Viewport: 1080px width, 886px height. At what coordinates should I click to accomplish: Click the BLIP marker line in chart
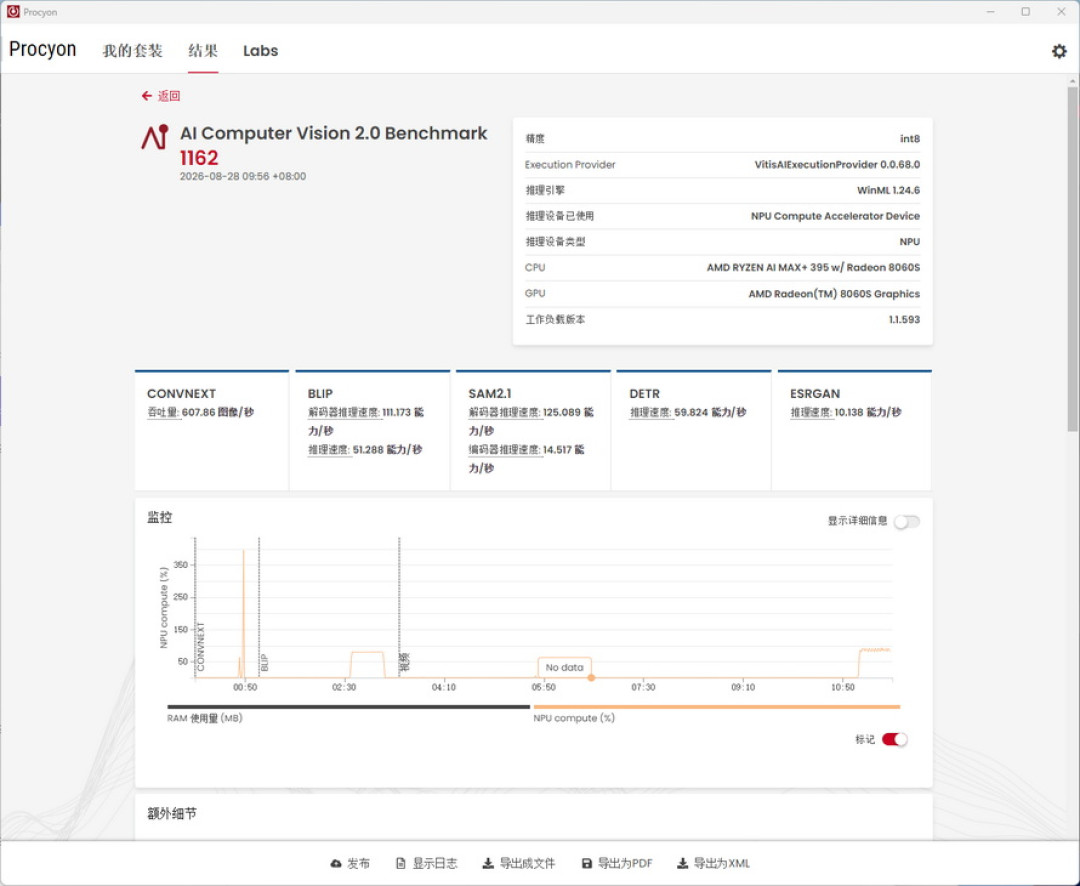259,606
